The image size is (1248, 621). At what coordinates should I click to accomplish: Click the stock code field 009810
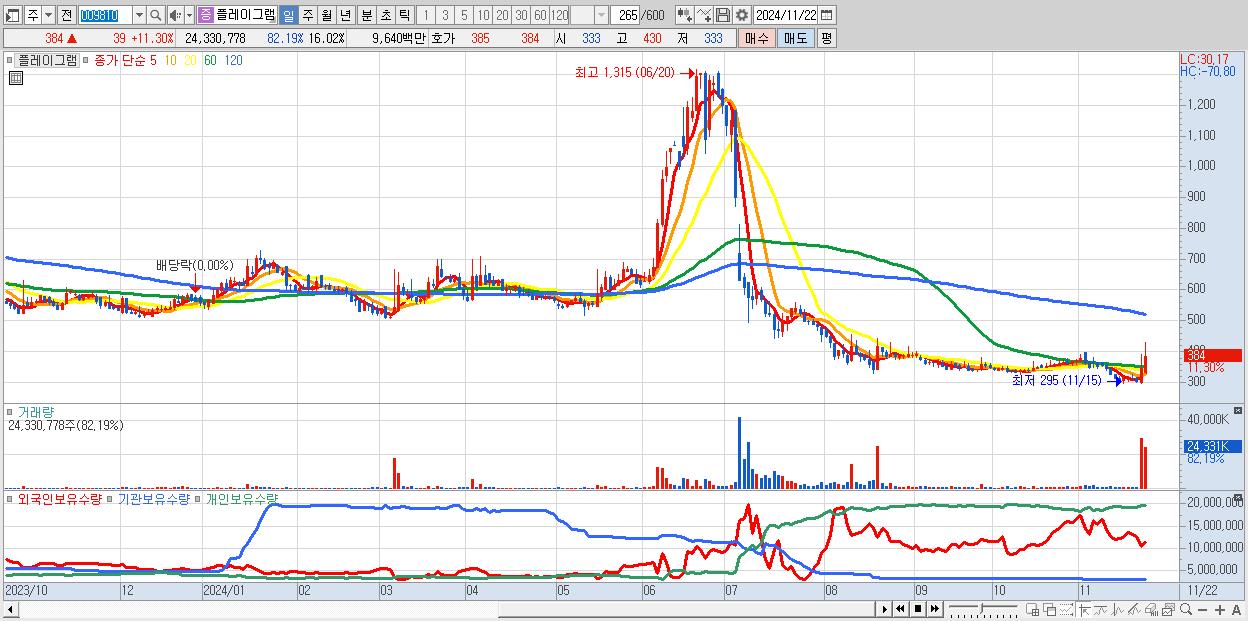point(105,15)
